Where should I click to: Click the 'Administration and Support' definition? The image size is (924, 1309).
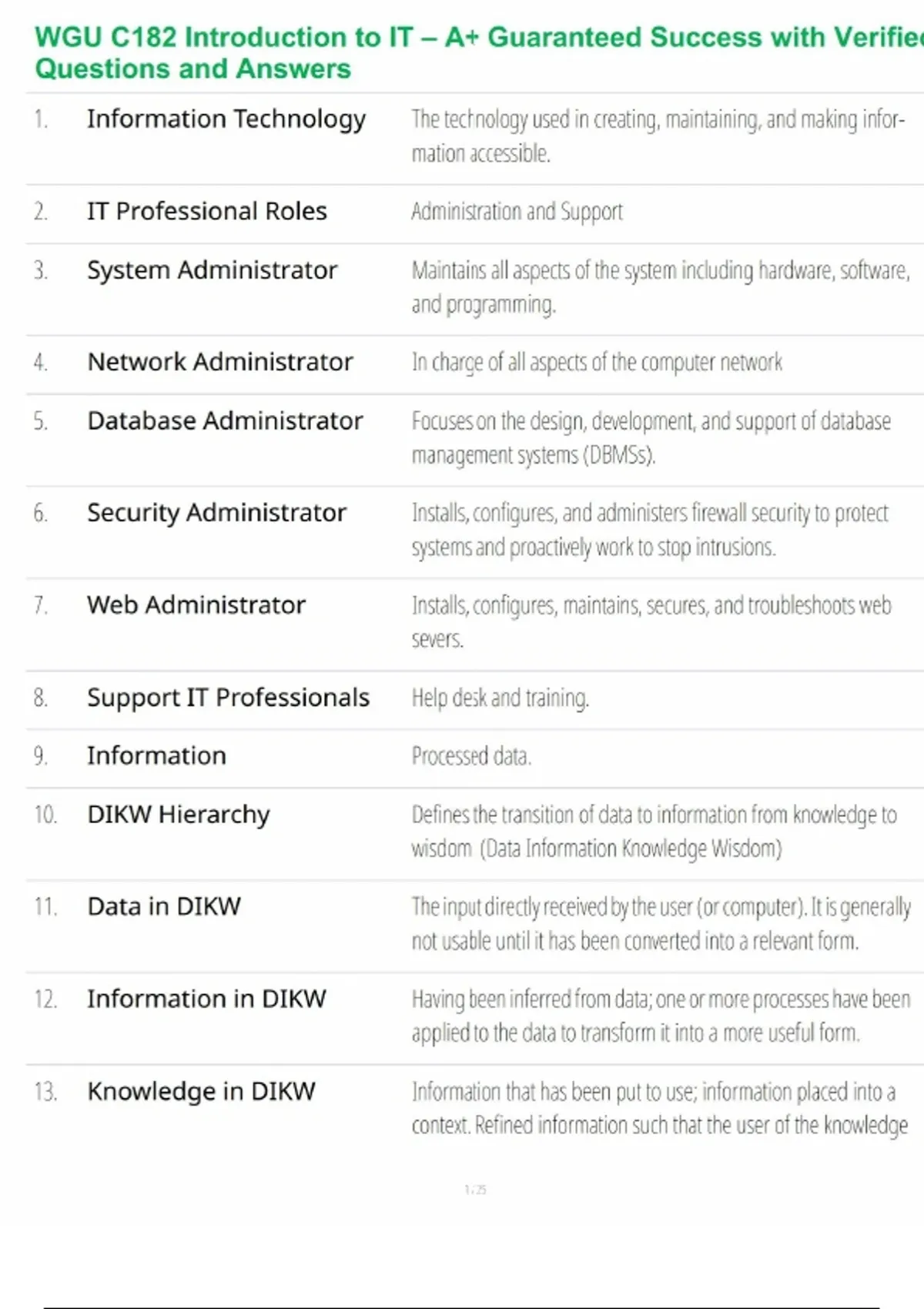pos(517,211)
